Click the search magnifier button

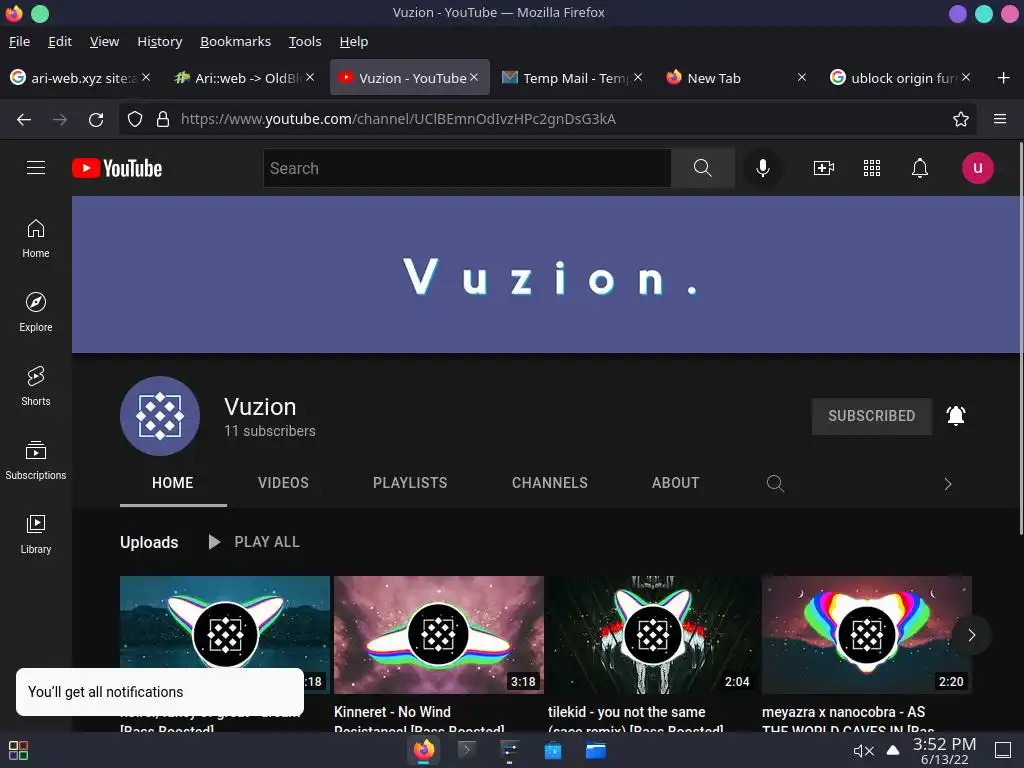click(x=703, y=168)
